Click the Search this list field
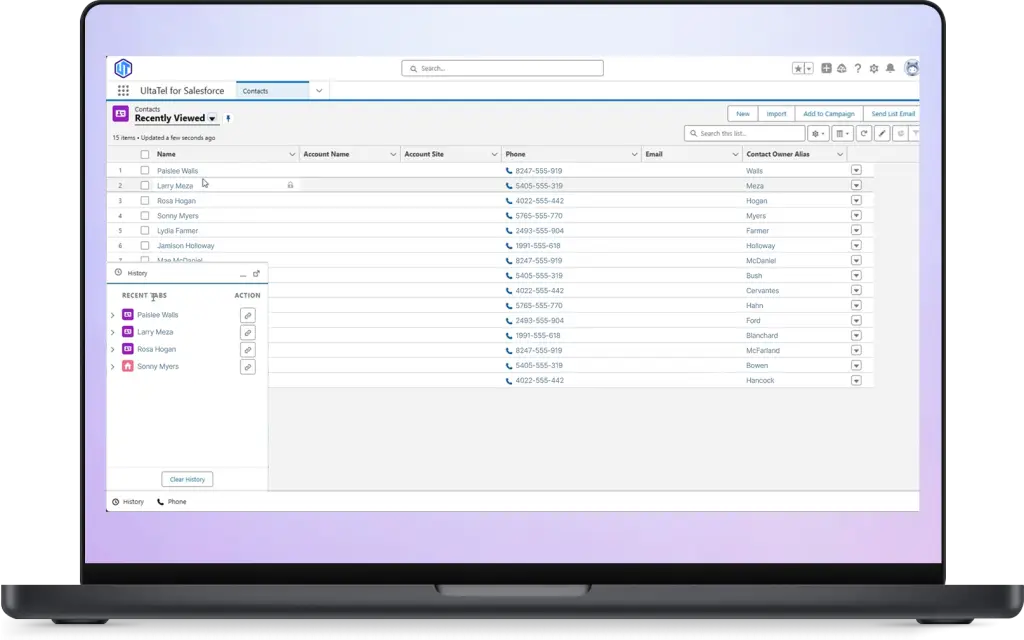This screenshot has height=640, width=1024. pos(745,133)
